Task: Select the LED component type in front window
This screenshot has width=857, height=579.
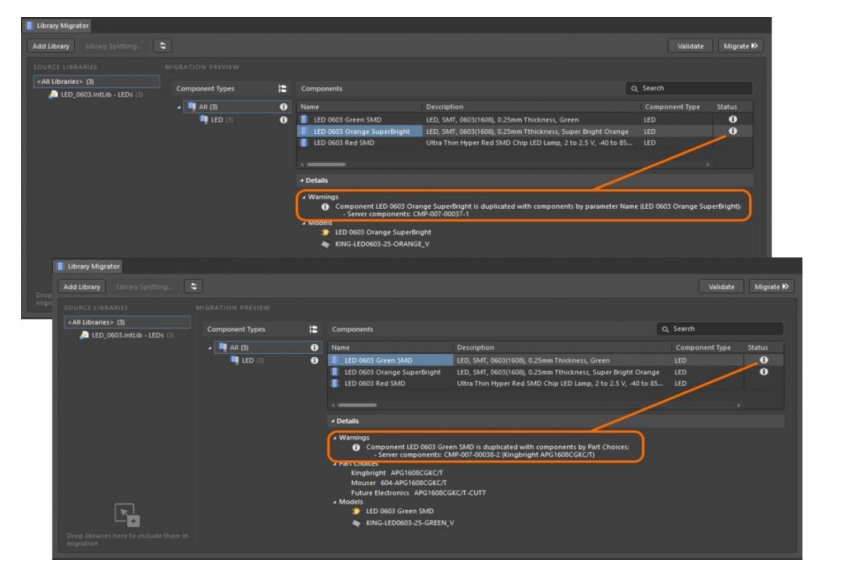Action: point(248,360)
